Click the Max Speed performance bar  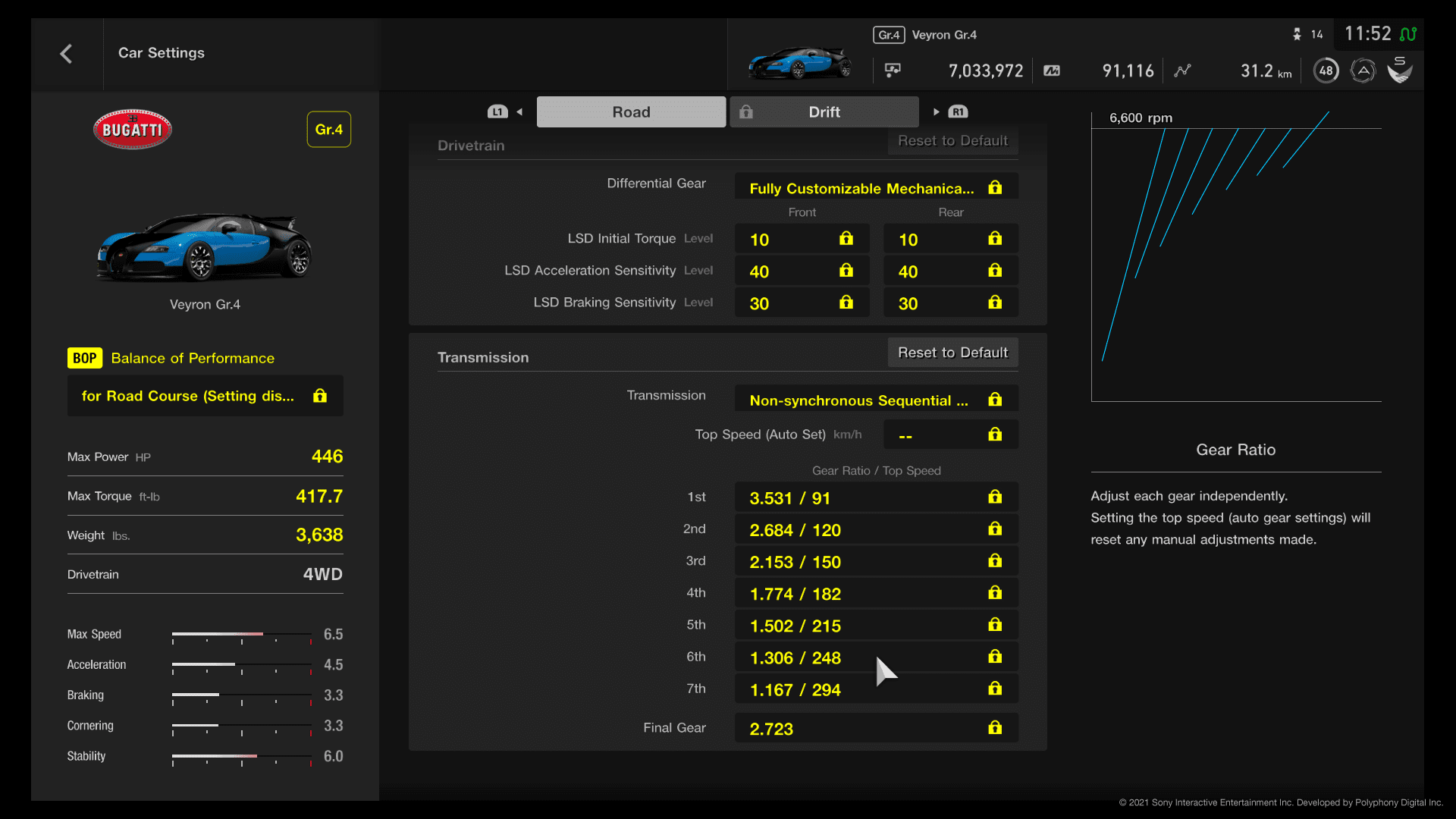(242, 635)
